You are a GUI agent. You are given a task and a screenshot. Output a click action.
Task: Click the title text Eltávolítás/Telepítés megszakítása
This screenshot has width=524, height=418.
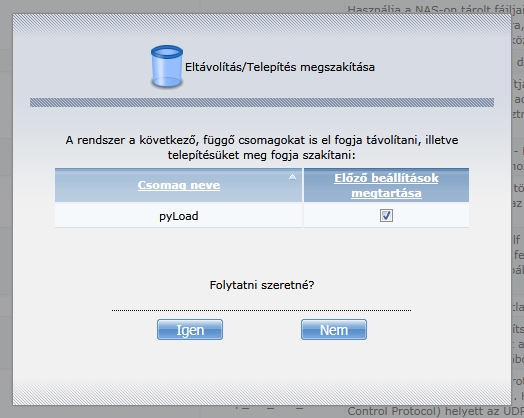[280, 67]
